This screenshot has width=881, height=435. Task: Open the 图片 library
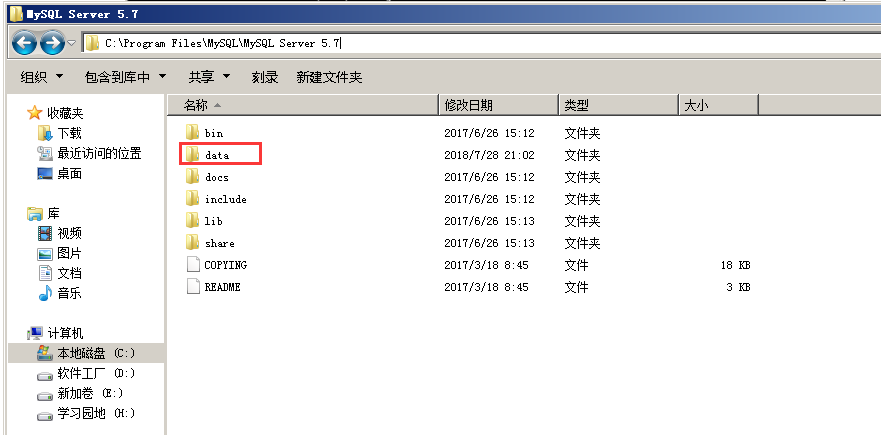pyautogui.click(x=69, y=253)
